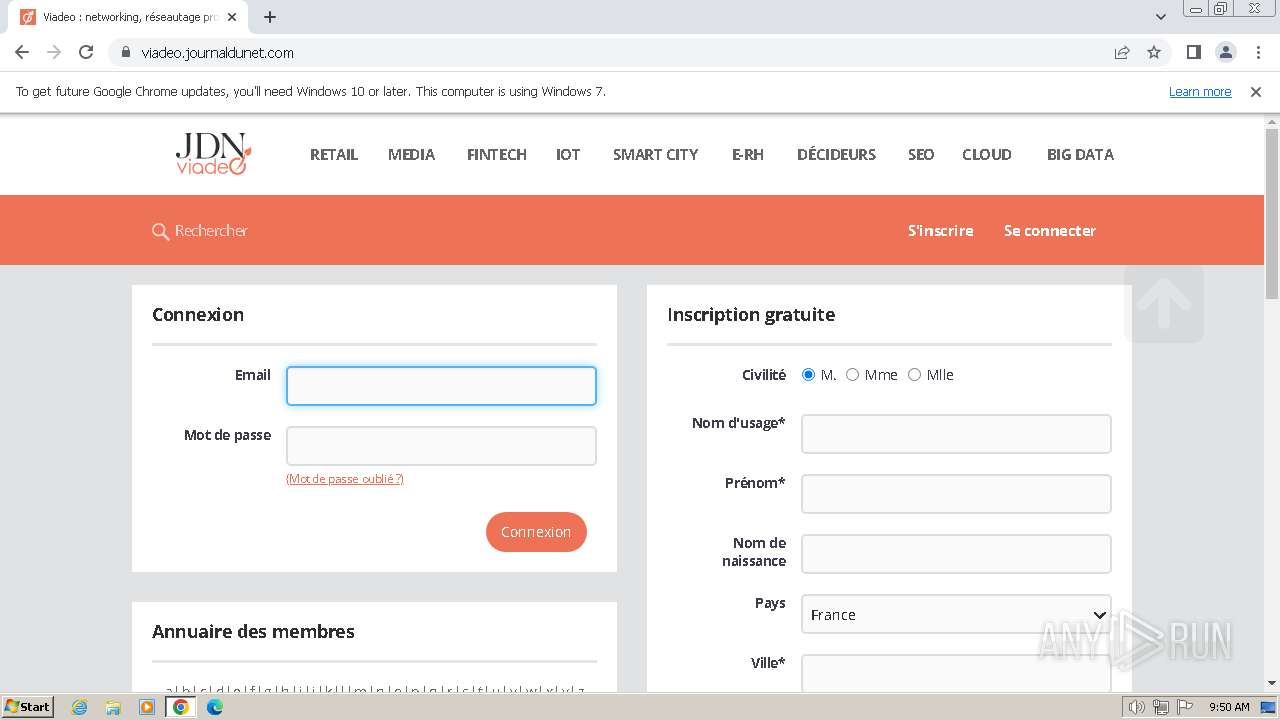
Task: Reload the page
Action: click(86, 52)
